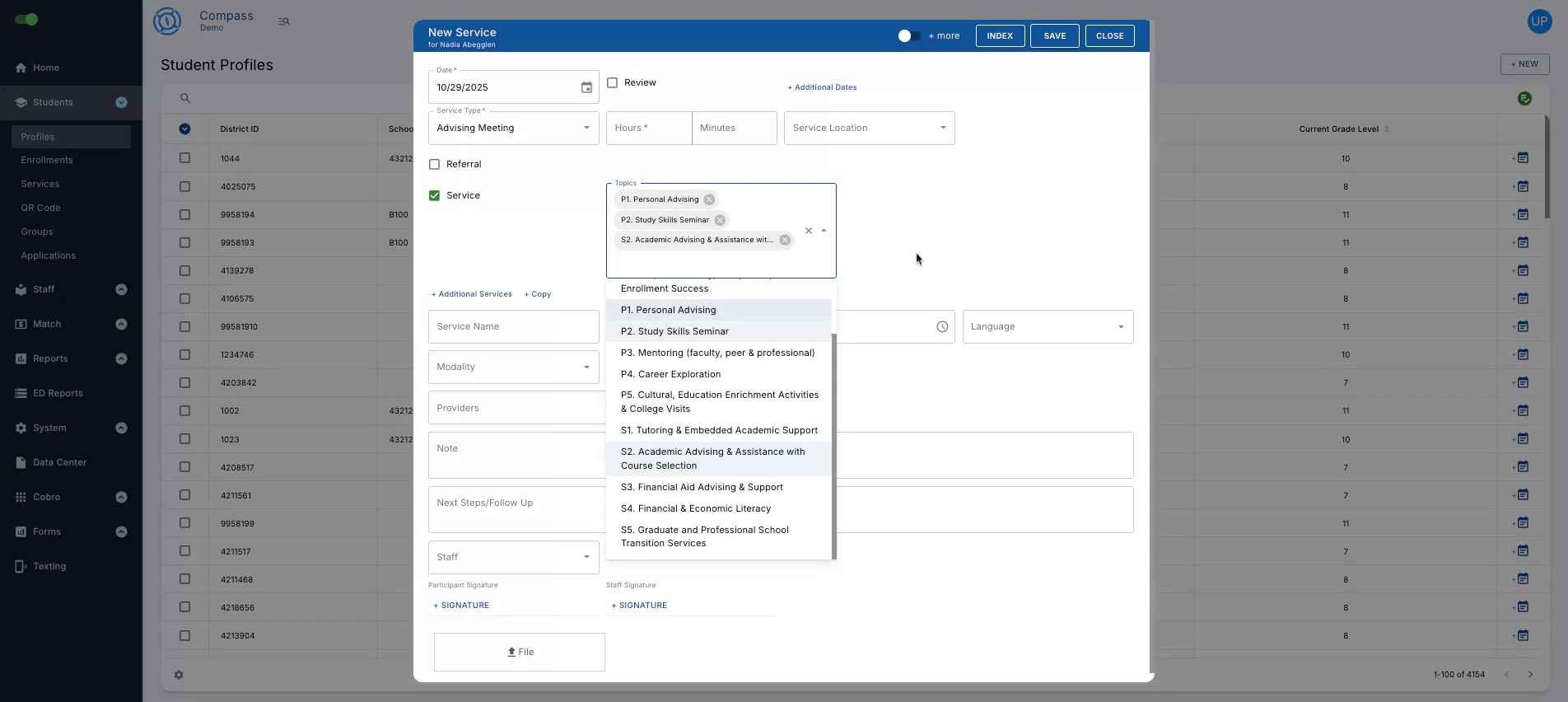Click the user avatar UP icon
The width and height of the screenshot is (1568, 702).
pos(1538,21)
